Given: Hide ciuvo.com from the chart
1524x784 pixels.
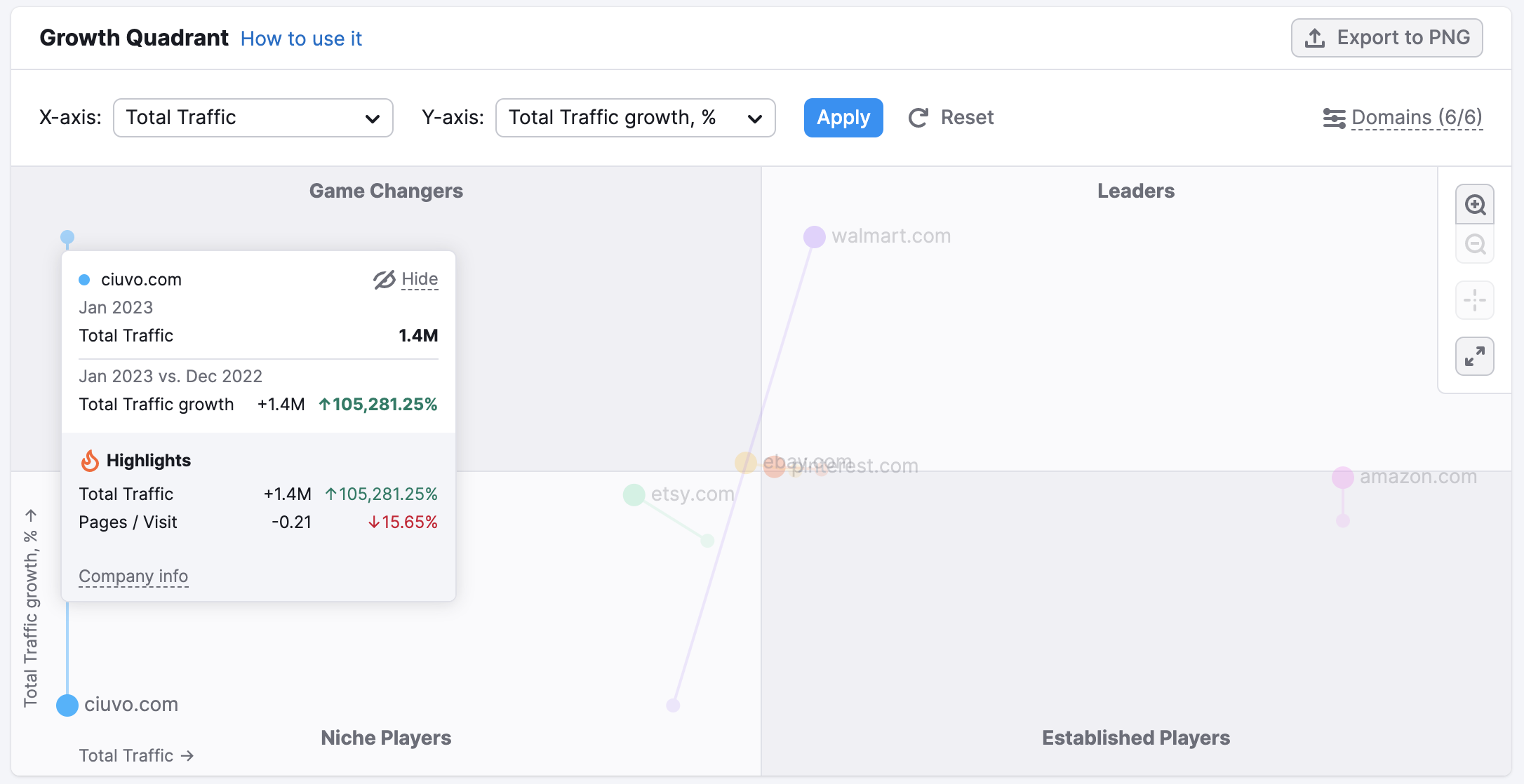Looking at the screenshot, I should (x=406, y=279).
